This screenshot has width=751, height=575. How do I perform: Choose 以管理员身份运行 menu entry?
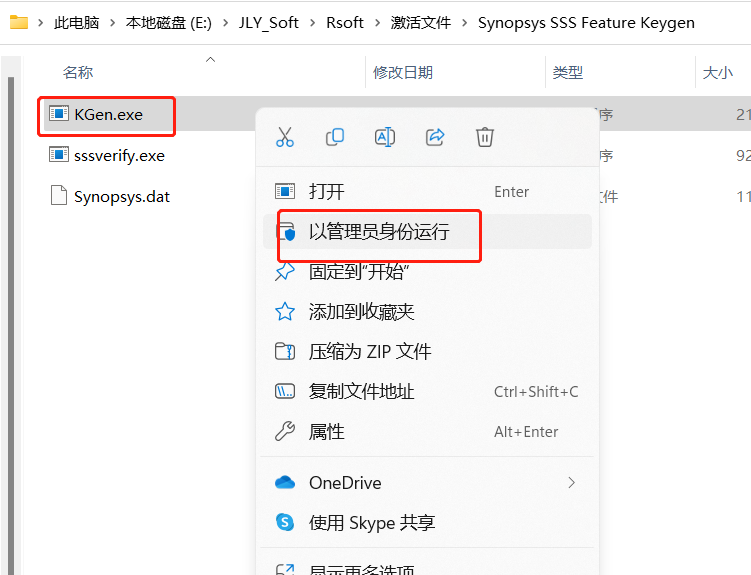pyautogui.click(x=427, y=232)
